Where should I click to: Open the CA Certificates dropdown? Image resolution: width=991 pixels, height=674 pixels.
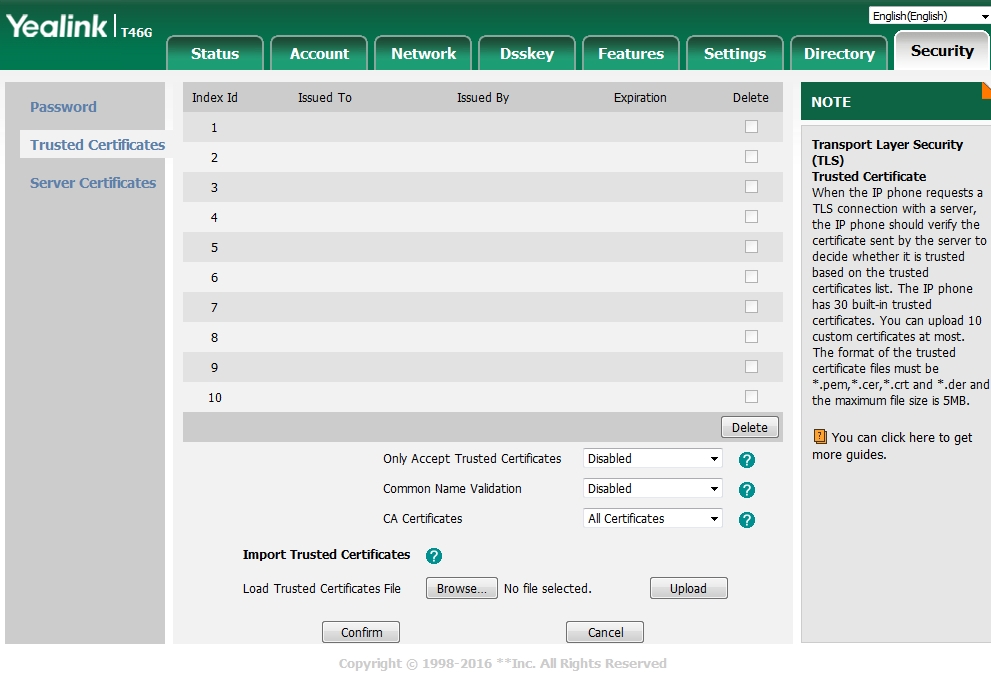[652, 519]
